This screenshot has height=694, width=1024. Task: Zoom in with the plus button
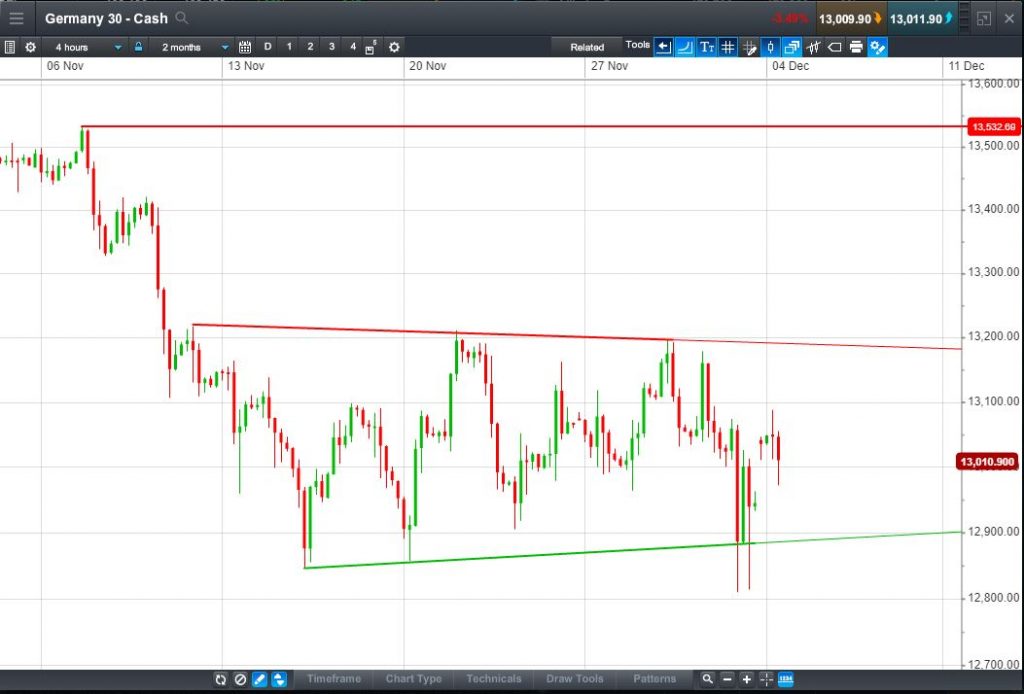[746, 679]
